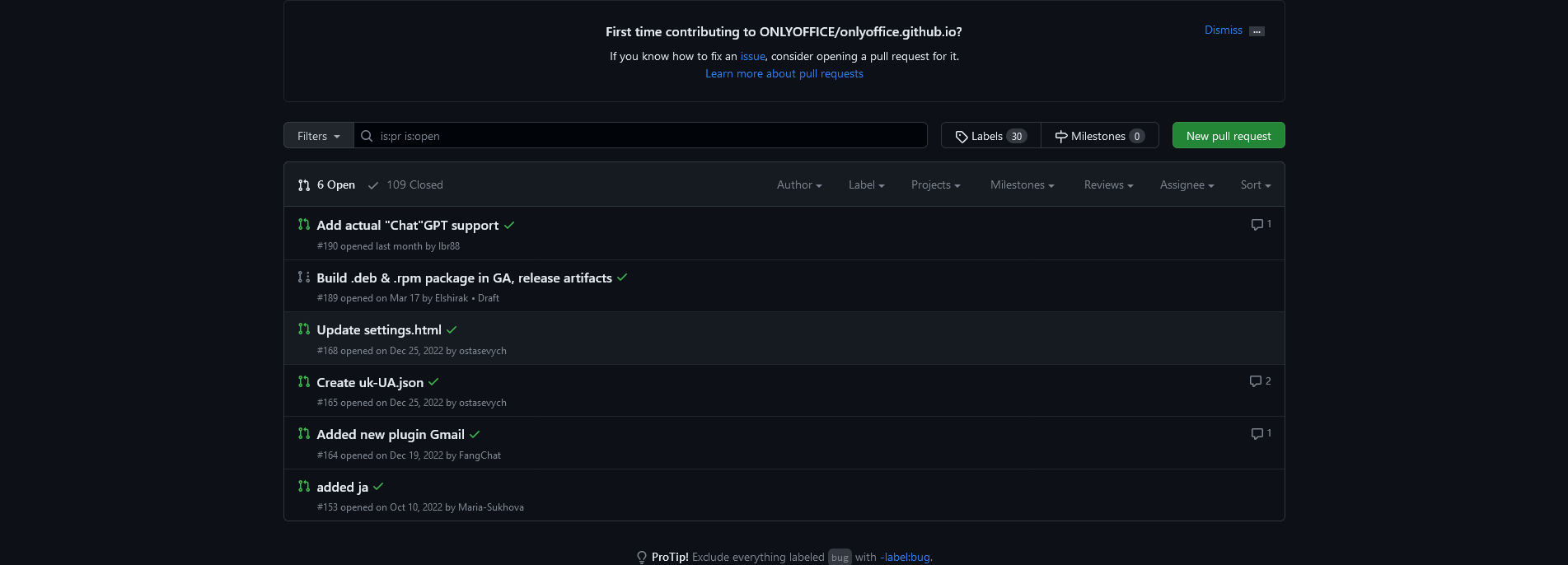Open the Filters dropdown
Viewport: 1568px width, 565px height.
point(318,136)
